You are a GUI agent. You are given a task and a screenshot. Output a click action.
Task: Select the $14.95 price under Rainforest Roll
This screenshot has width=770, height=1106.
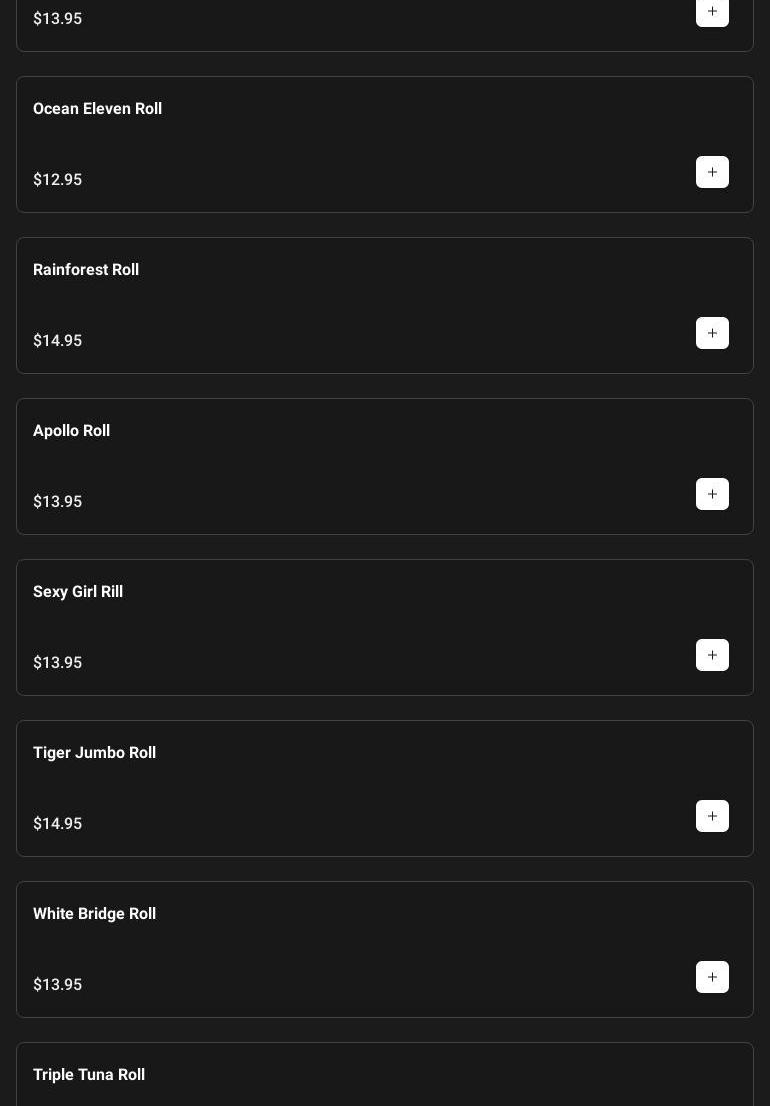58,341
